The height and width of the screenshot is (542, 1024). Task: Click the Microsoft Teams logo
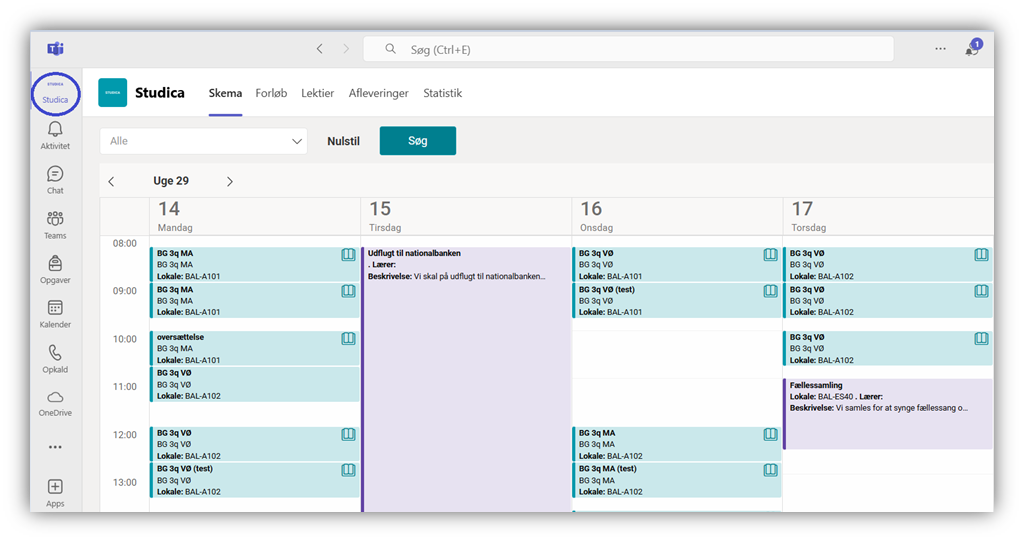[56, 49]
